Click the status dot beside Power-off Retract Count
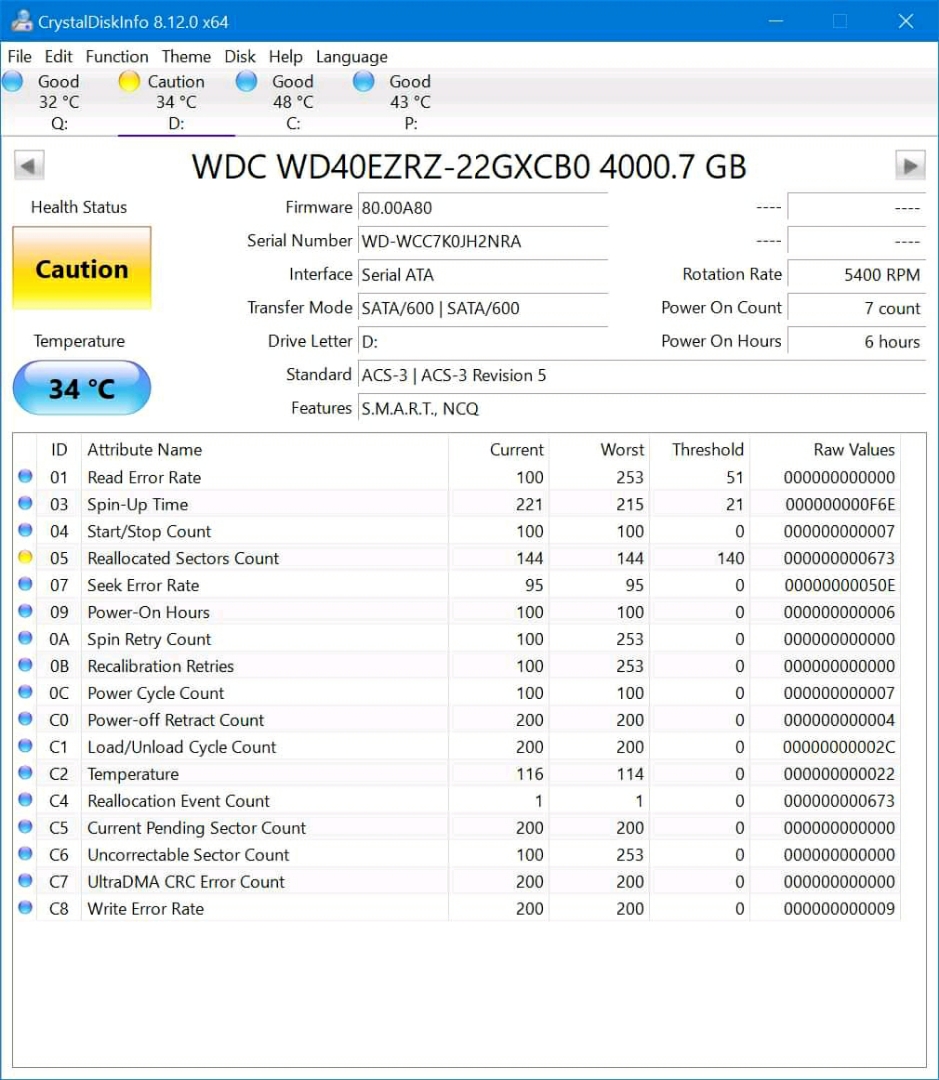The height and width of the screenshot is (1080, 939). point(25,718)
